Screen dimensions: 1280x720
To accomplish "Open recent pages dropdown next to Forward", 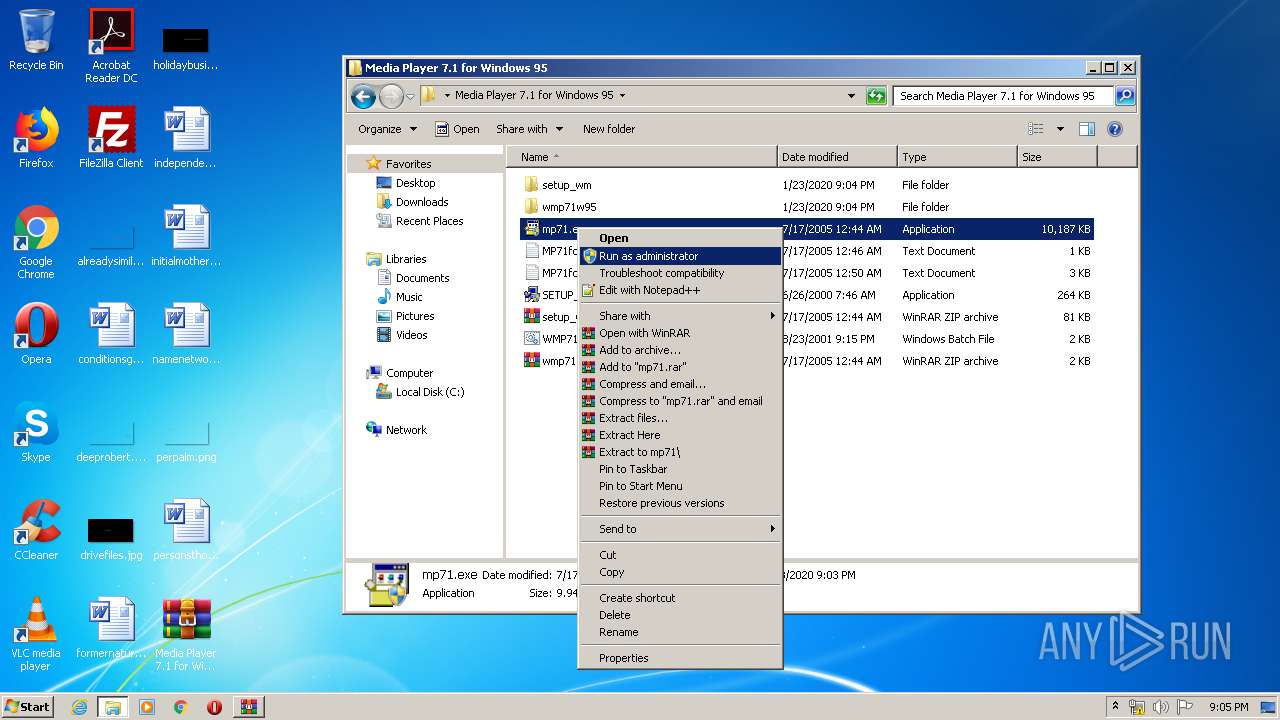I will pyautogui.click(x=410, y=97).
